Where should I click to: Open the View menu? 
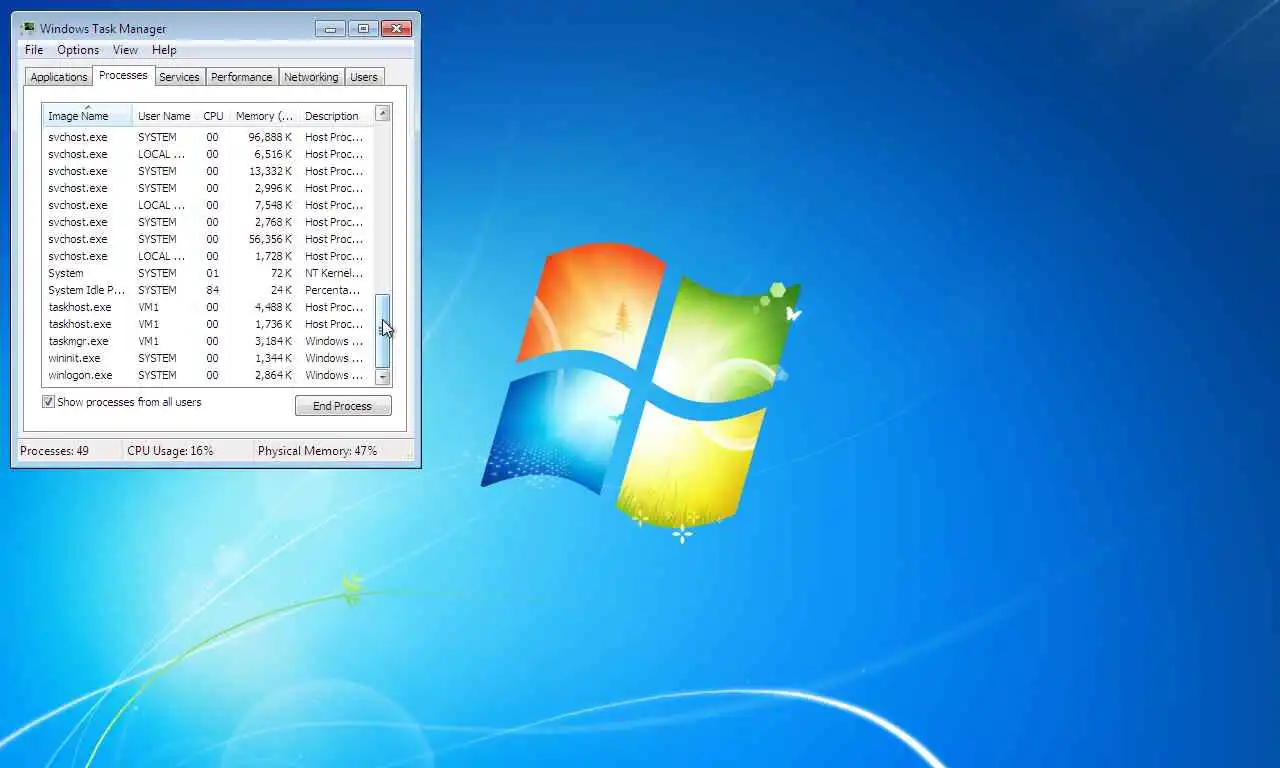click(125, 50)
